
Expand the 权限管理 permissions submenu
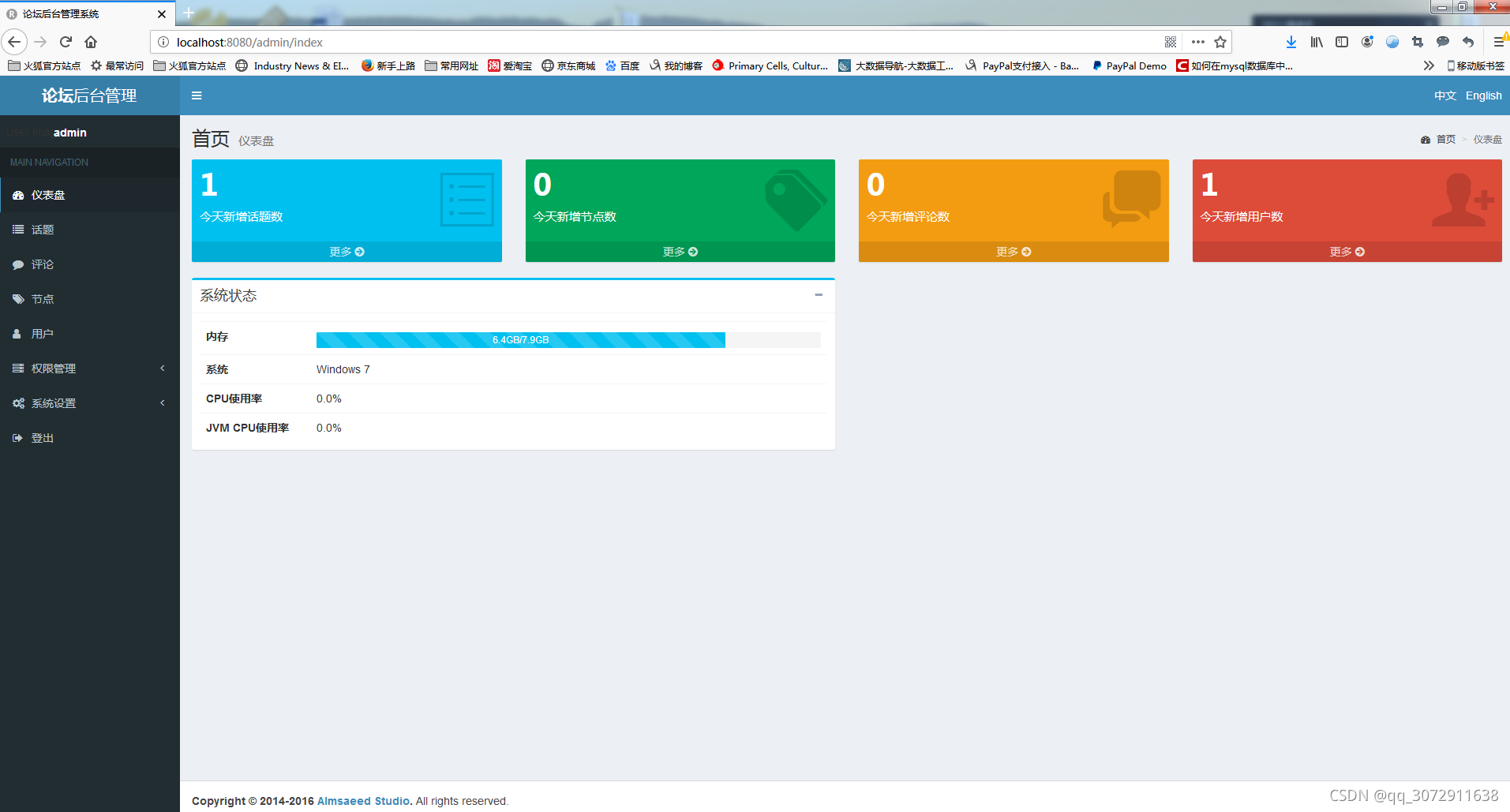coord(90,369)
